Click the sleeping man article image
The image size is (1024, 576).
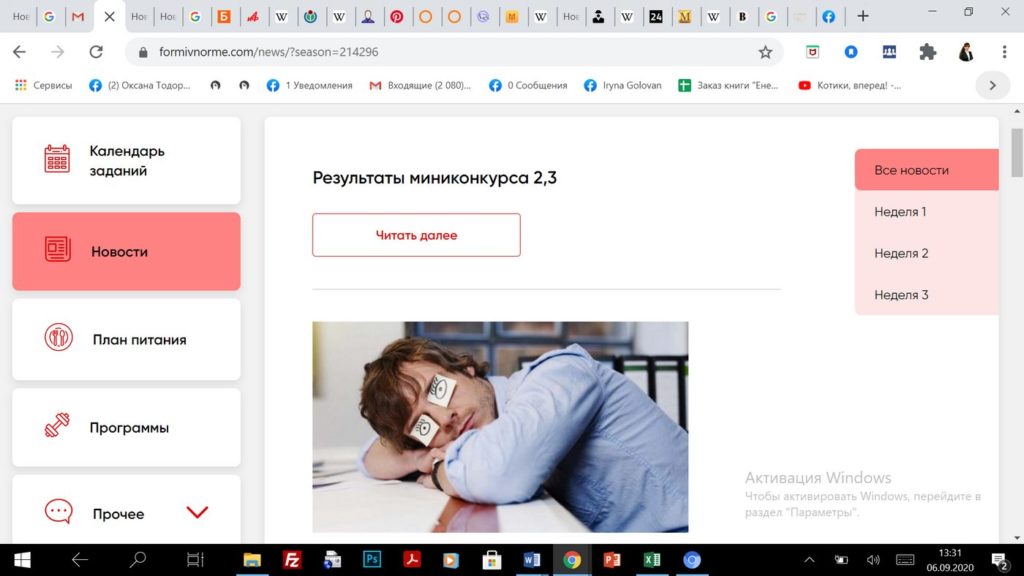[500, 427]
